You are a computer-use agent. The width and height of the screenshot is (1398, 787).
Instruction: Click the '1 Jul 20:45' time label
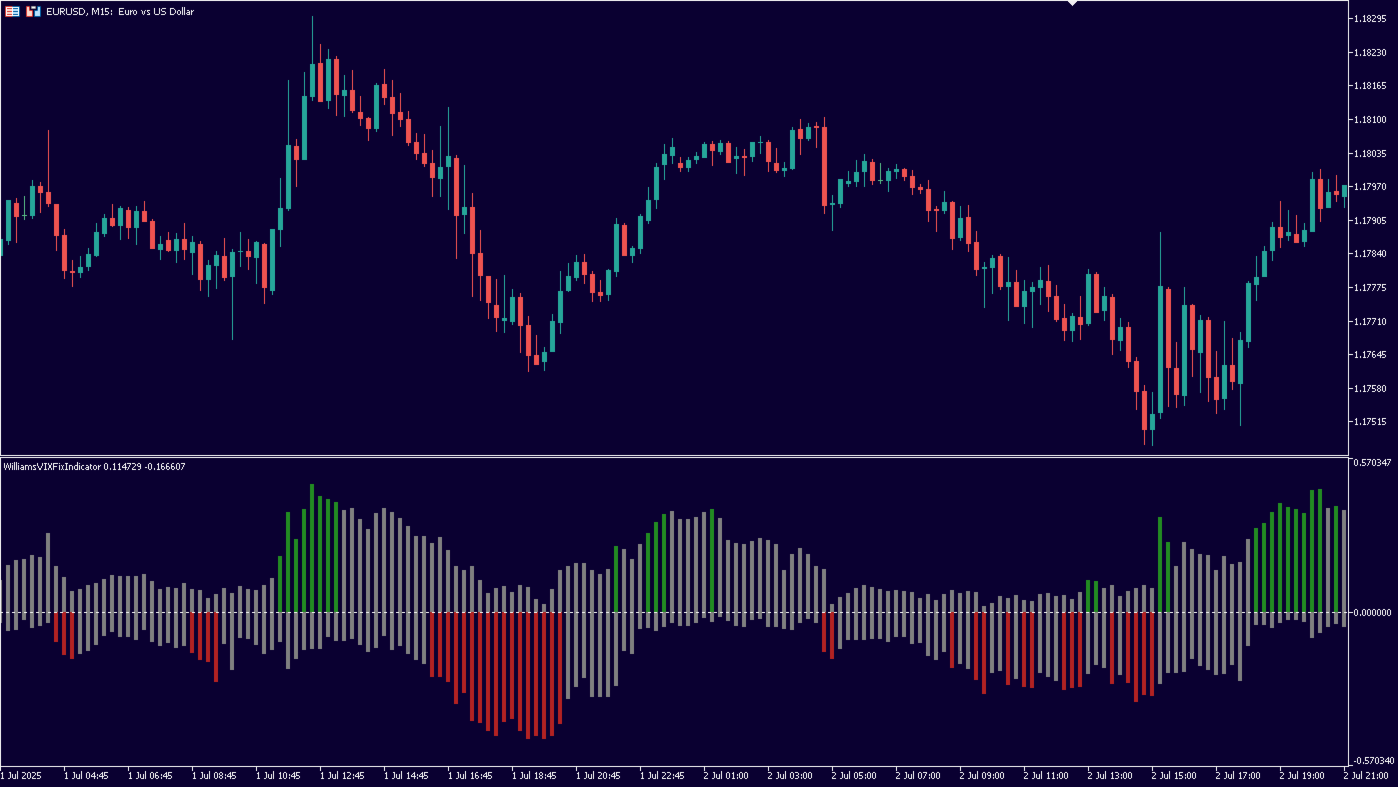pyautogui.click(x=598, y=776)
